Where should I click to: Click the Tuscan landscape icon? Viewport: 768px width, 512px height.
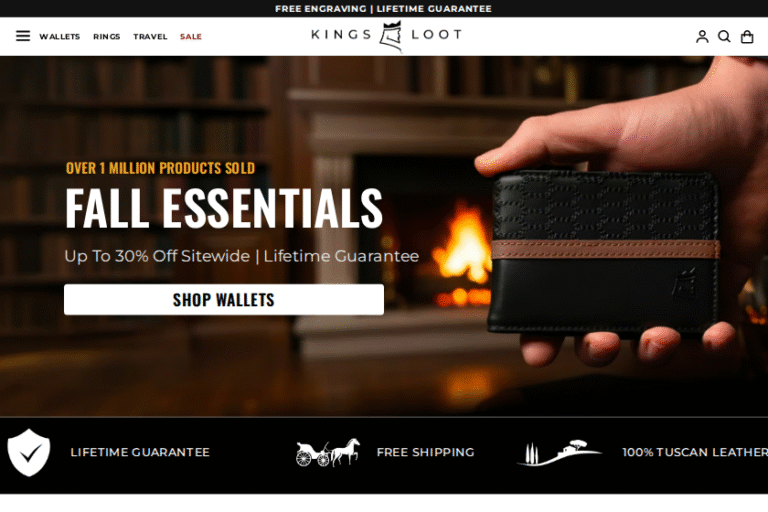pyautogui.click(x=559, y=452)
